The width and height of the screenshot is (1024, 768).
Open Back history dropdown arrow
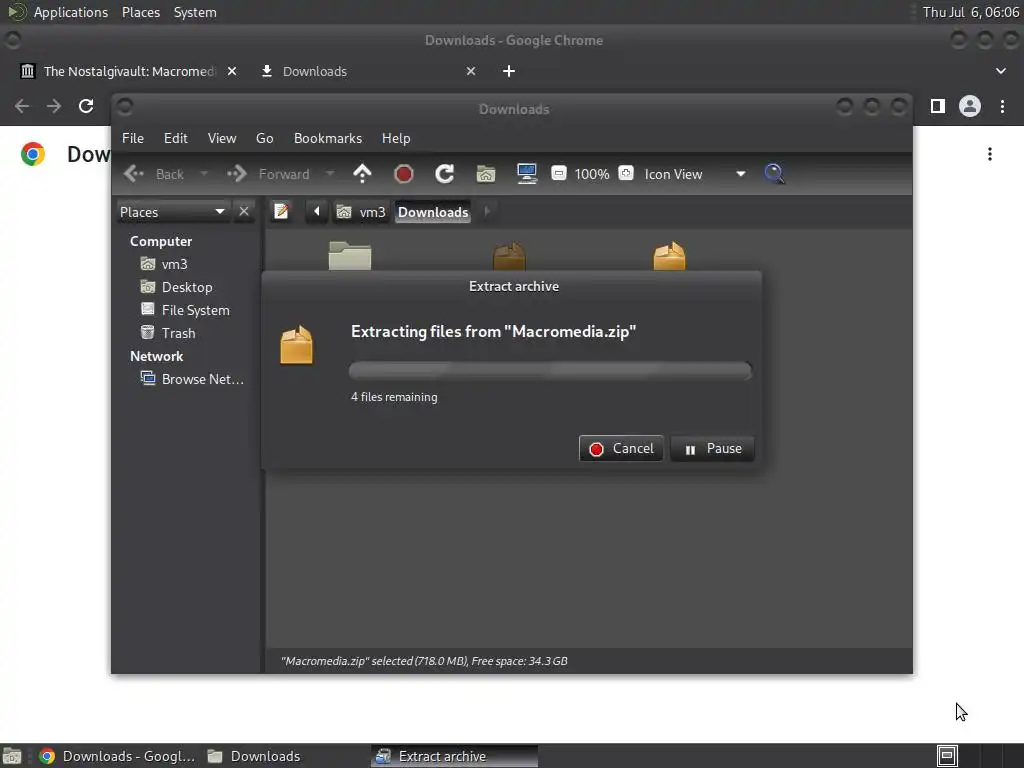[204, 174]
